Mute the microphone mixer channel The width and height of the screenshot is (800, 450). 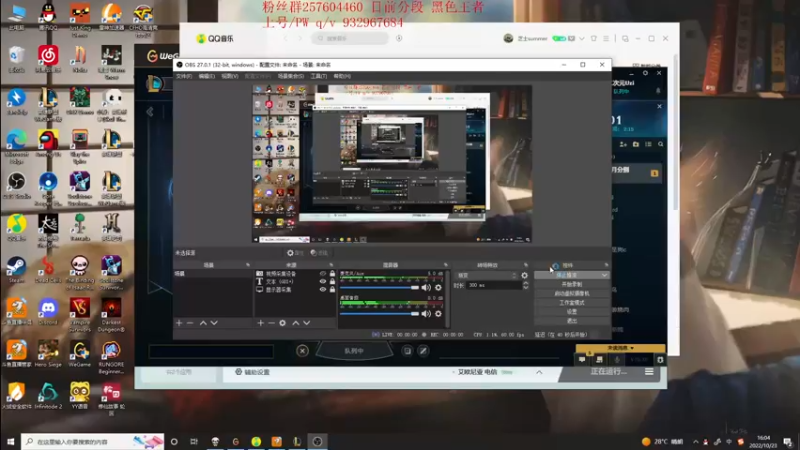point(426,287)
